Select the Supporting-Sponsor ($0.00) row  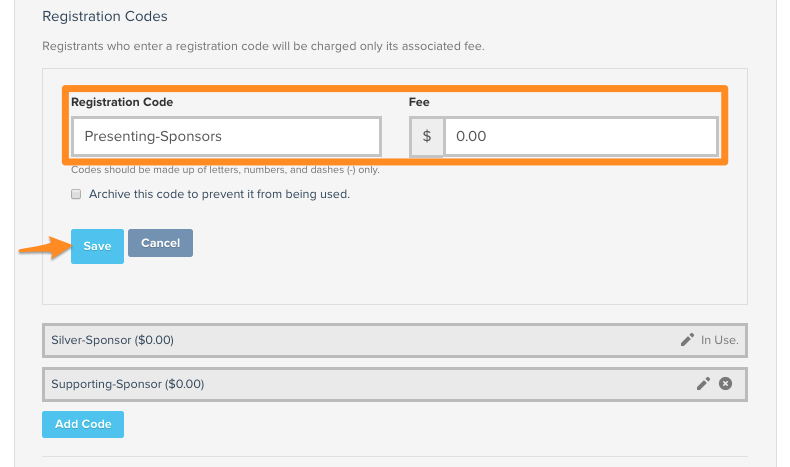point(395,384)
